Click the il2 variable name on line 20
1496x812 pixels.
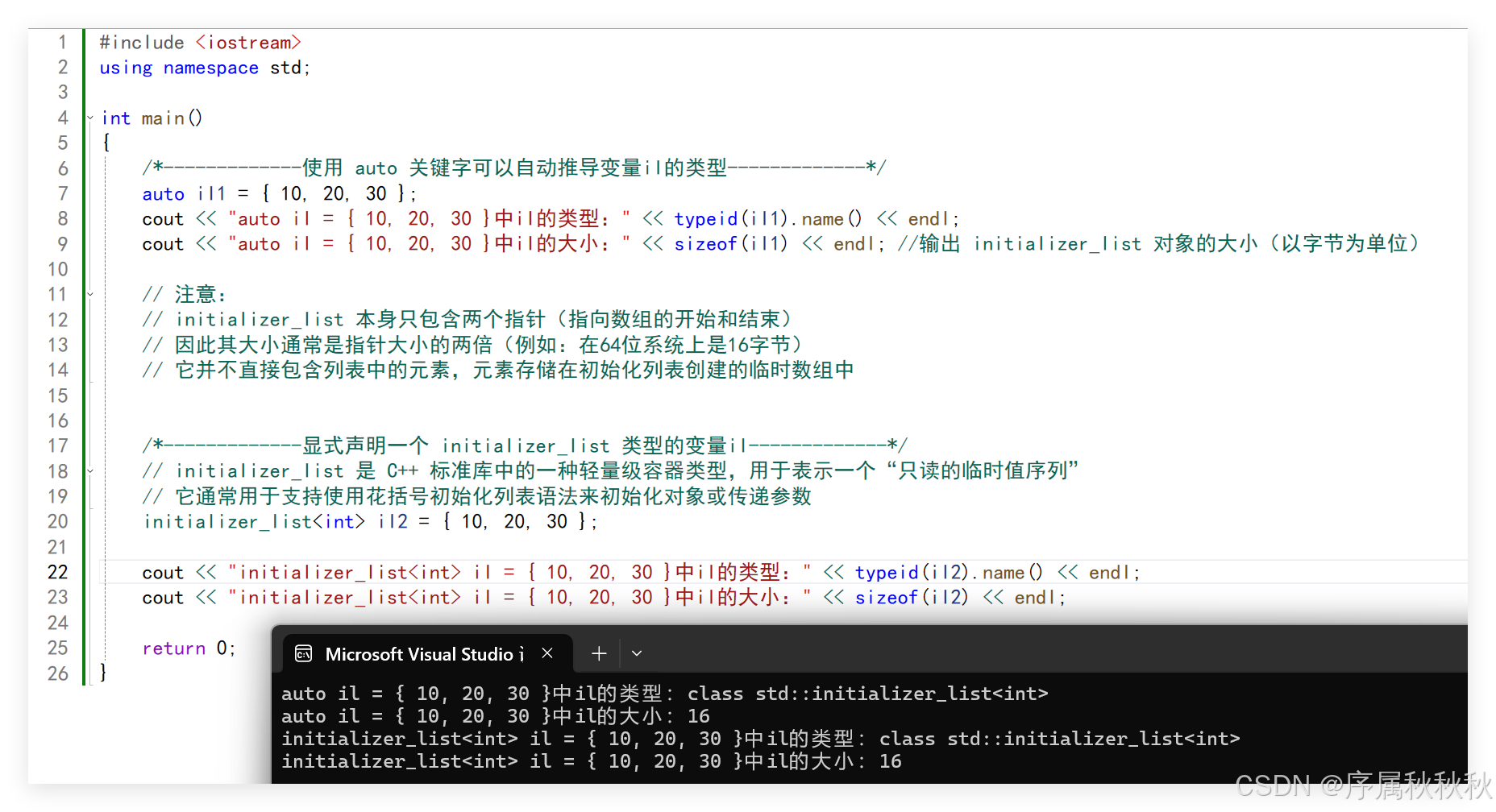393,522
